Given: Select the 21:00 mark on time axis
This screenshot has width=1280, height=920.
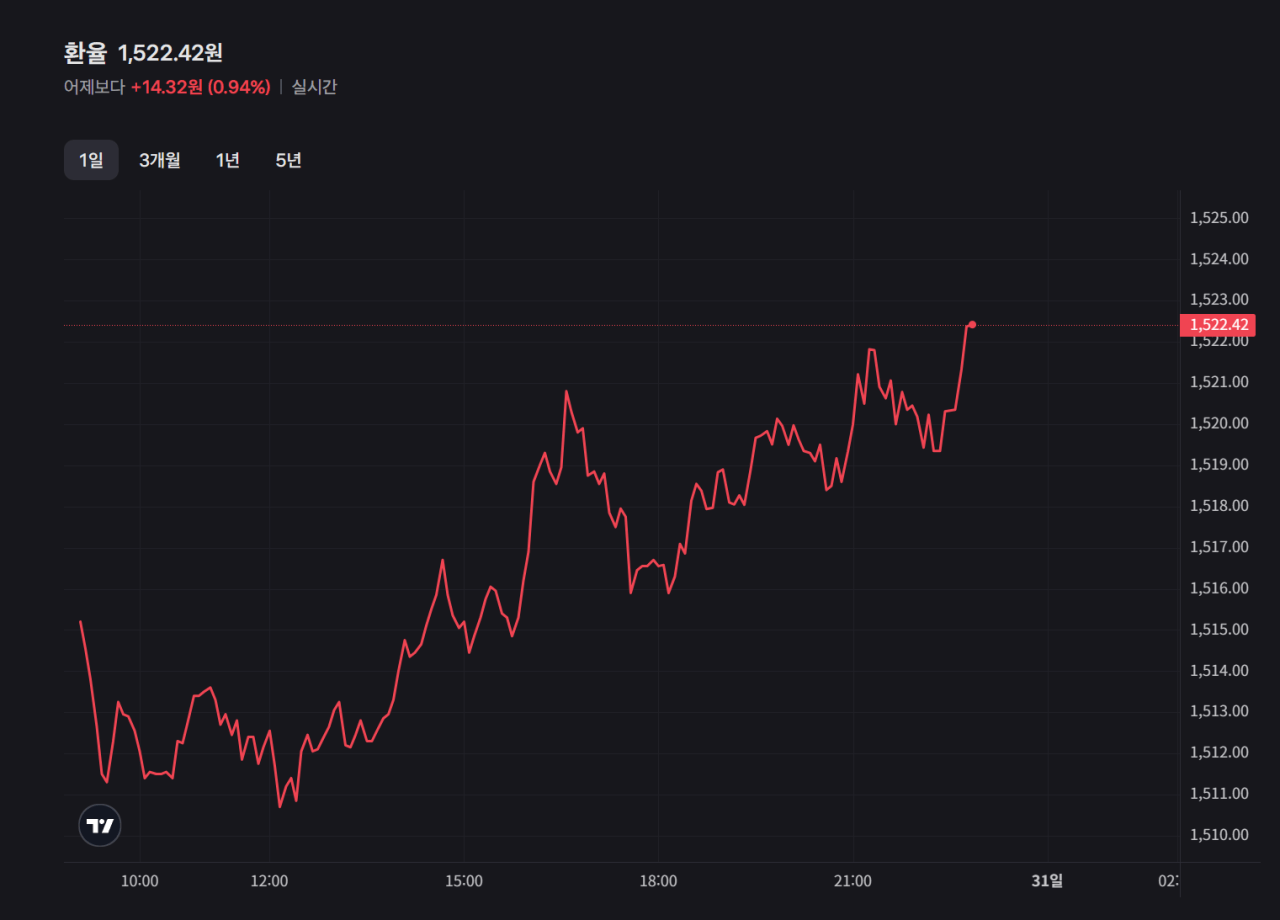Looking at the screenshot, I should 852,881.
